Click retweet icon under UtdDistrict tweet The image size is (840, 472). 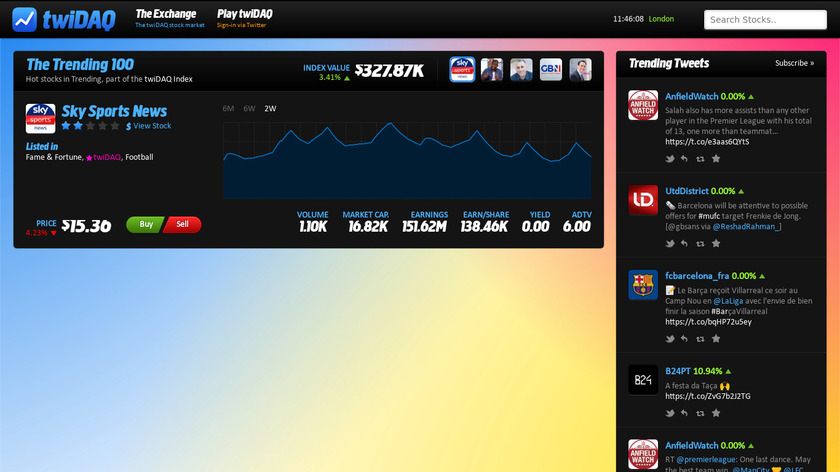pyautogui.click(x=700, y=243)
